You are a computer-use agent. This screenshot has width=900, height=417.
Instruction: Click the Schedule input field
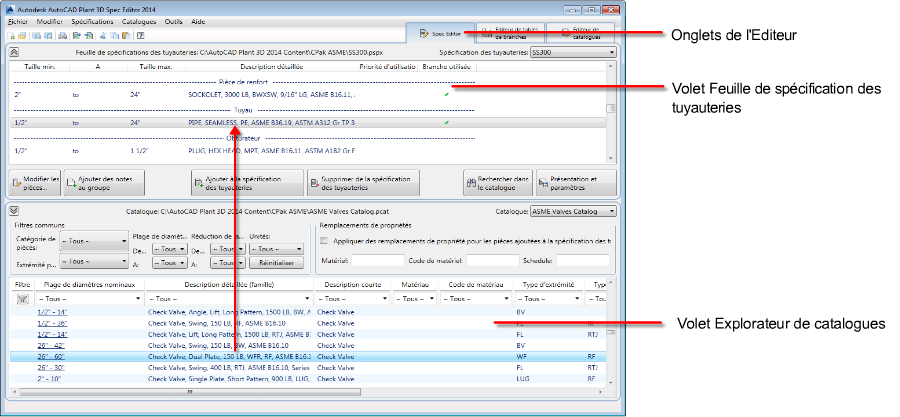(x=583, y=260)
